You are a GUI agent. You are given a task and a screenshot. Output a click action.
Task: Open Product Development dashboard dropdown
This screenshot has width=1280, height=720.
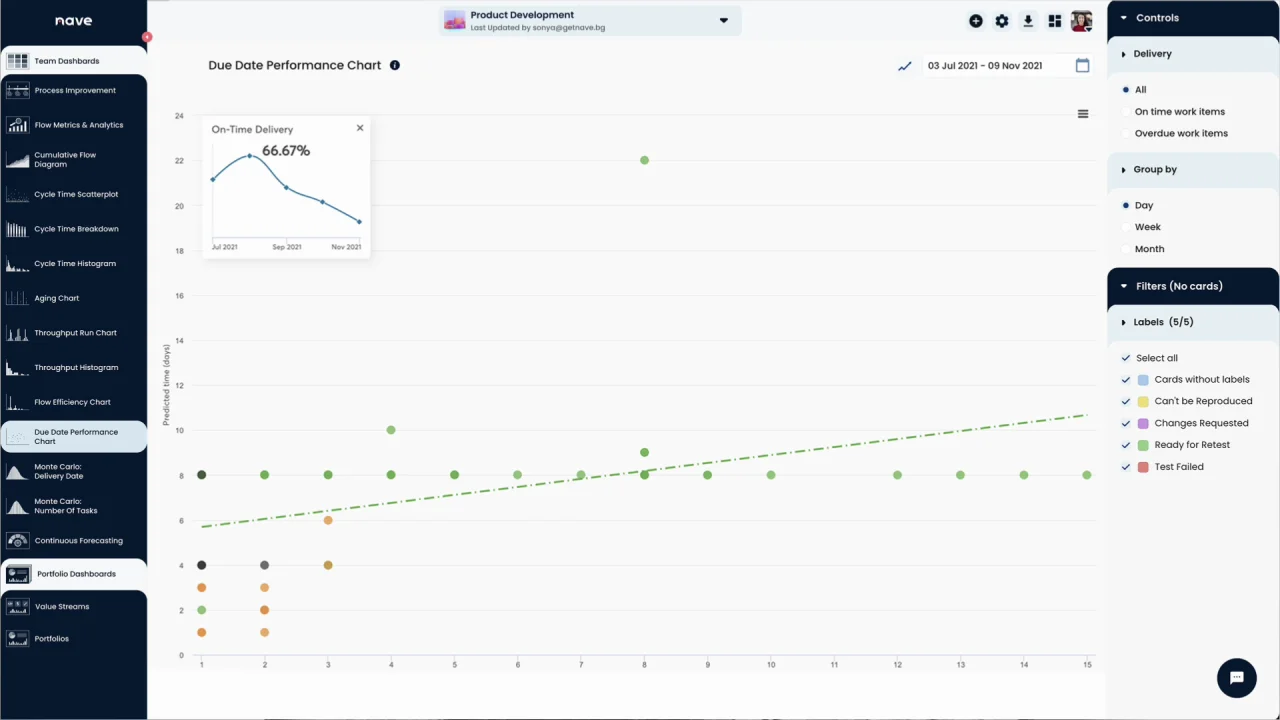[x=724, y=21]
